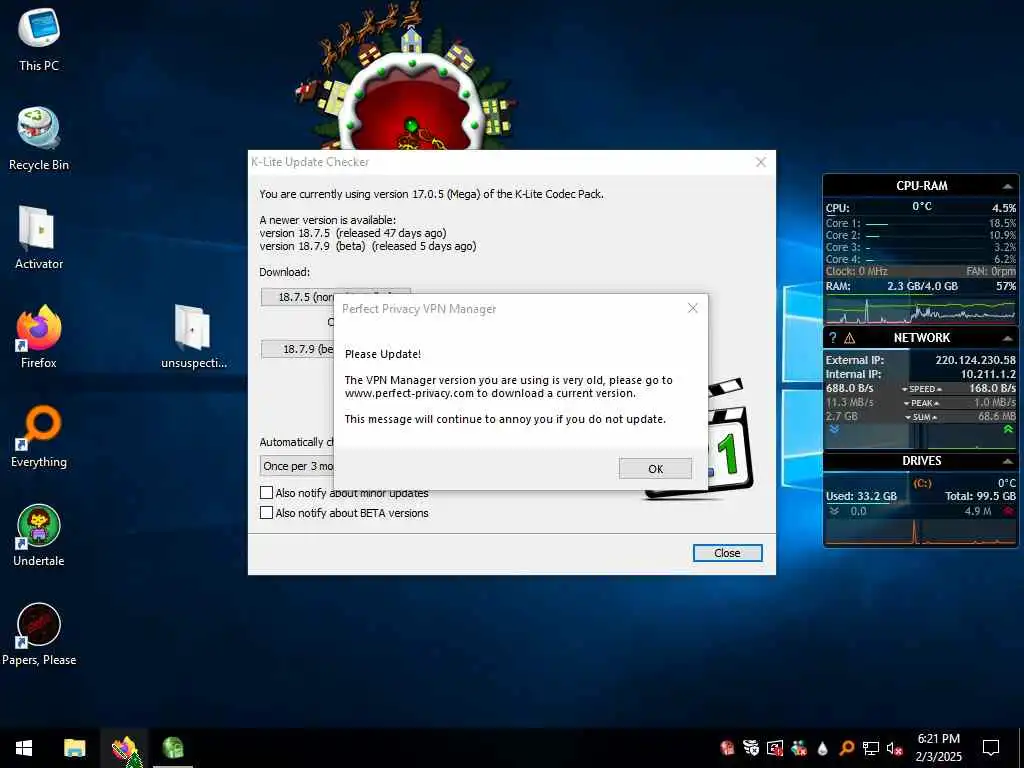This screenshot has height=768, width=1024.
Task: Click the 'Total: 99.5 GB' drive text
Action: pos(980,496)
